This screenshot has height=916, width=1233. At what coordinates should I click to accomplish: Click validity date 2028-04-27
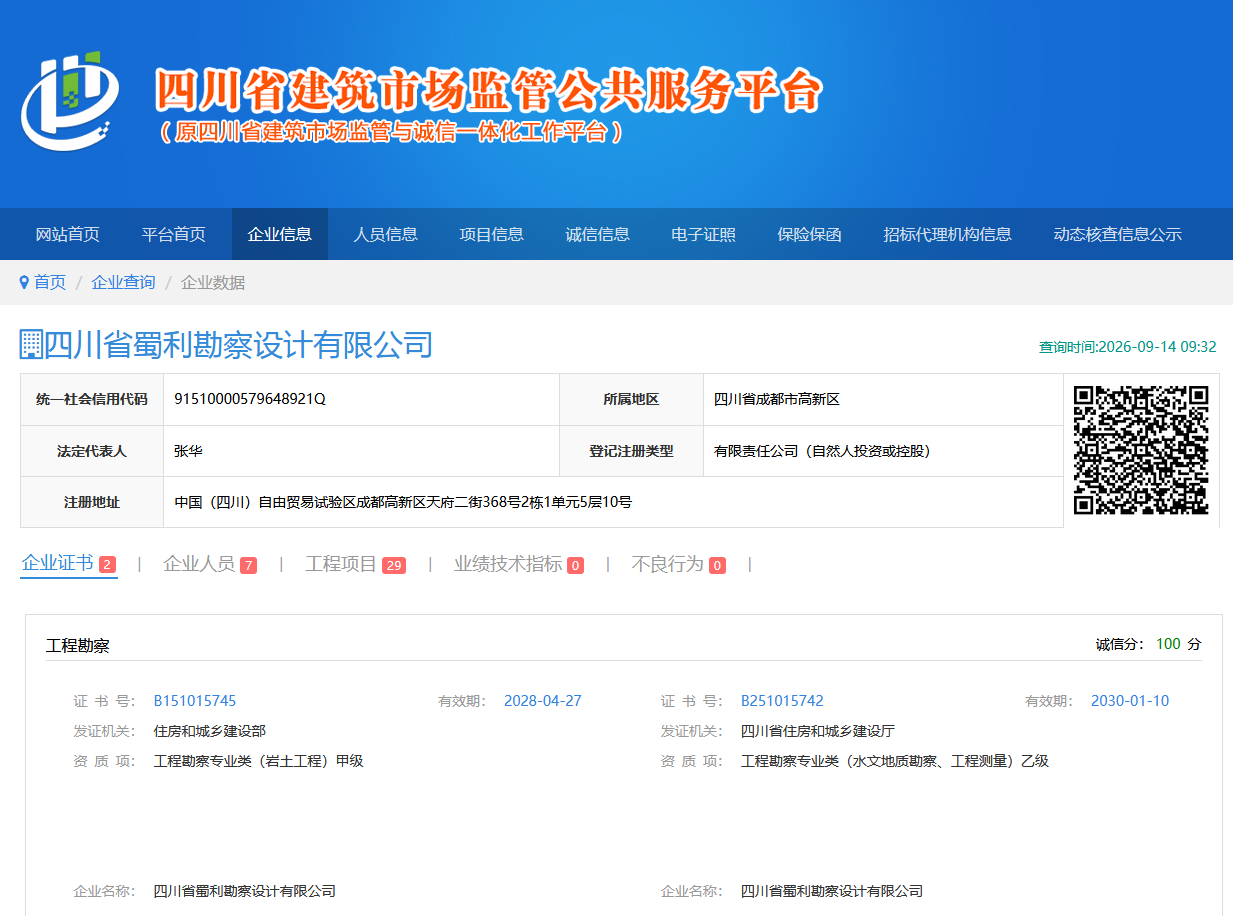pyautogui.click(x=543, y=701)
